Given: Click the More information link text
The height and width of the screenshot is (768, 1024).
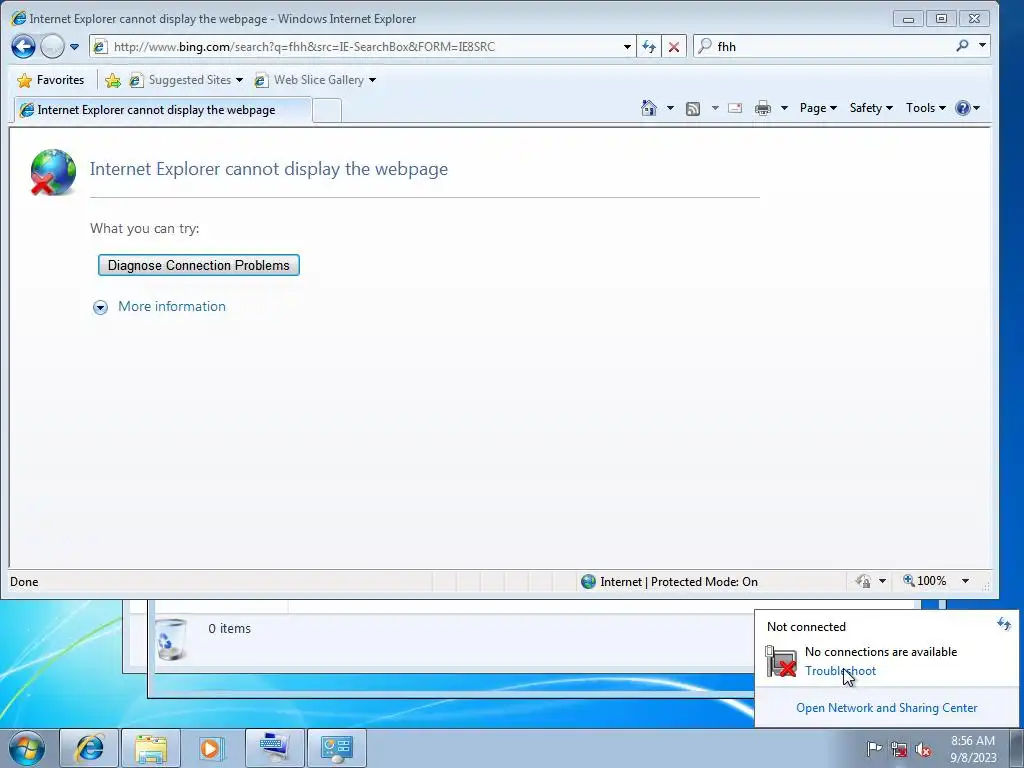Looking at the screenshot, I should click(172, 306).
